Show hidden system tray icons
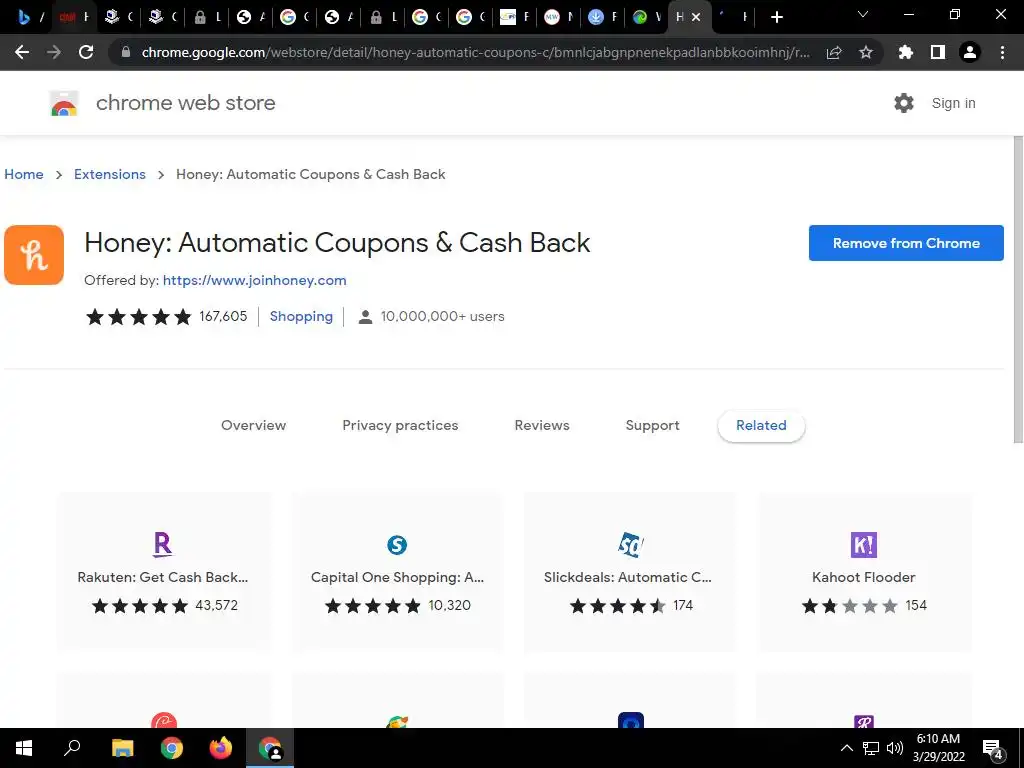The width and height of the screenshot is (1024, 768). [846, 748]
